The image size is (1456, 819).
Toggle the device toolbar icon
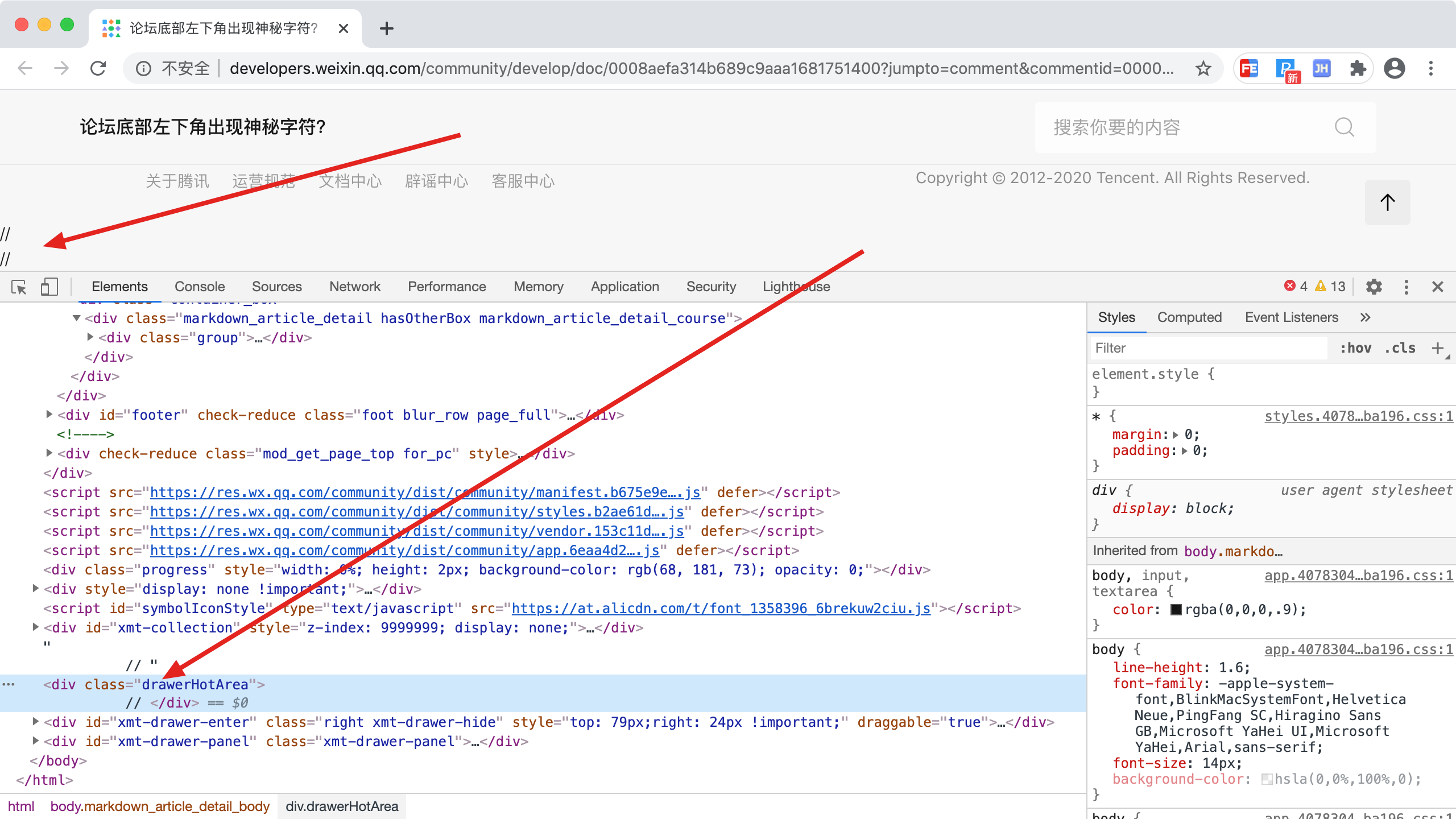(x=49, y=287)
